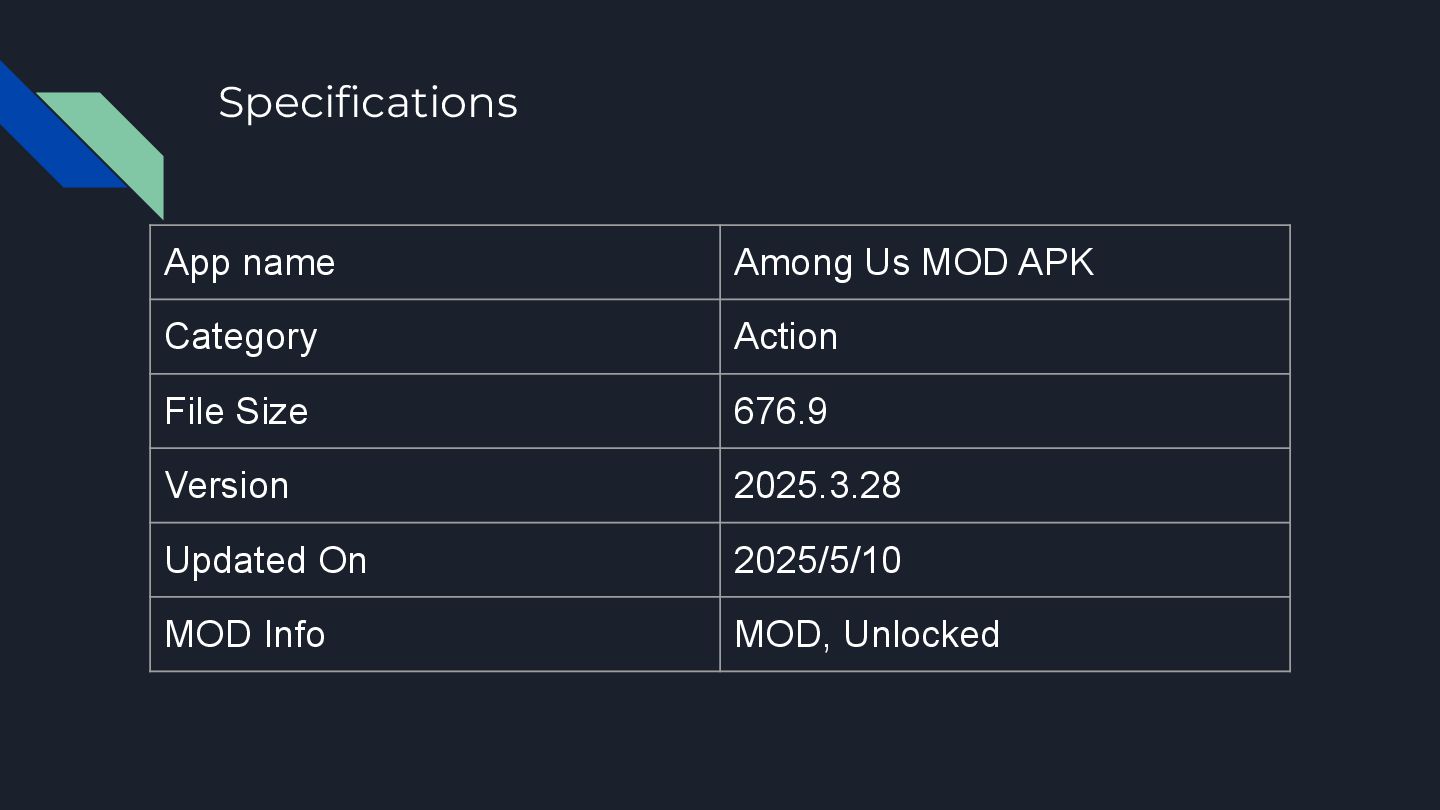This screenshot has height=810, width=1440.
Task: Click the Specifications slide title
Action: tap(367, 103)
